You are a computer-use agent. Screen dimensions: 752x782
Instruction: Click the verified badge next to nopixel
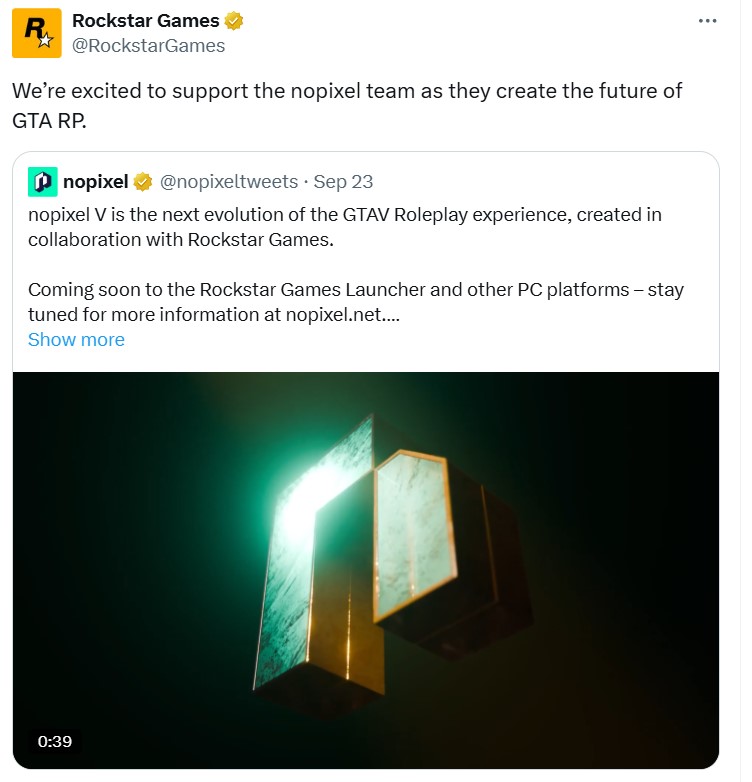[x=144, y=181]
